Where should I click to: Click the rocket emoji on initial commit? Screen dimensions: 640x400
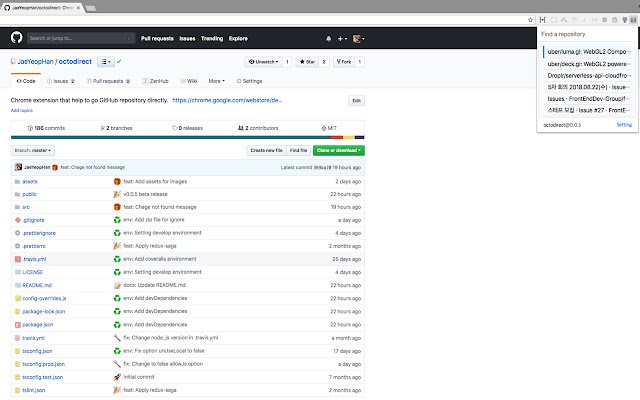[x=117, y=377]
